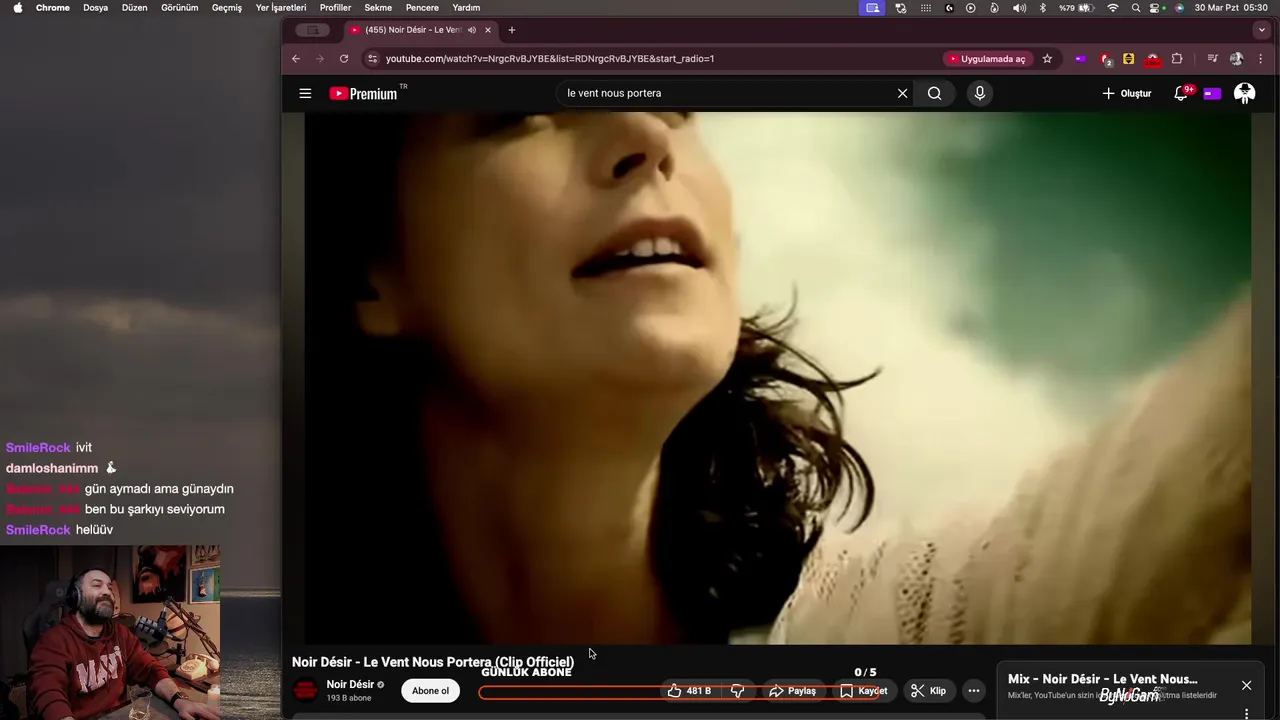This screenshot has width=1280, height=720.
Task: Like the video with 481 B
Action: tap(690, 691)
